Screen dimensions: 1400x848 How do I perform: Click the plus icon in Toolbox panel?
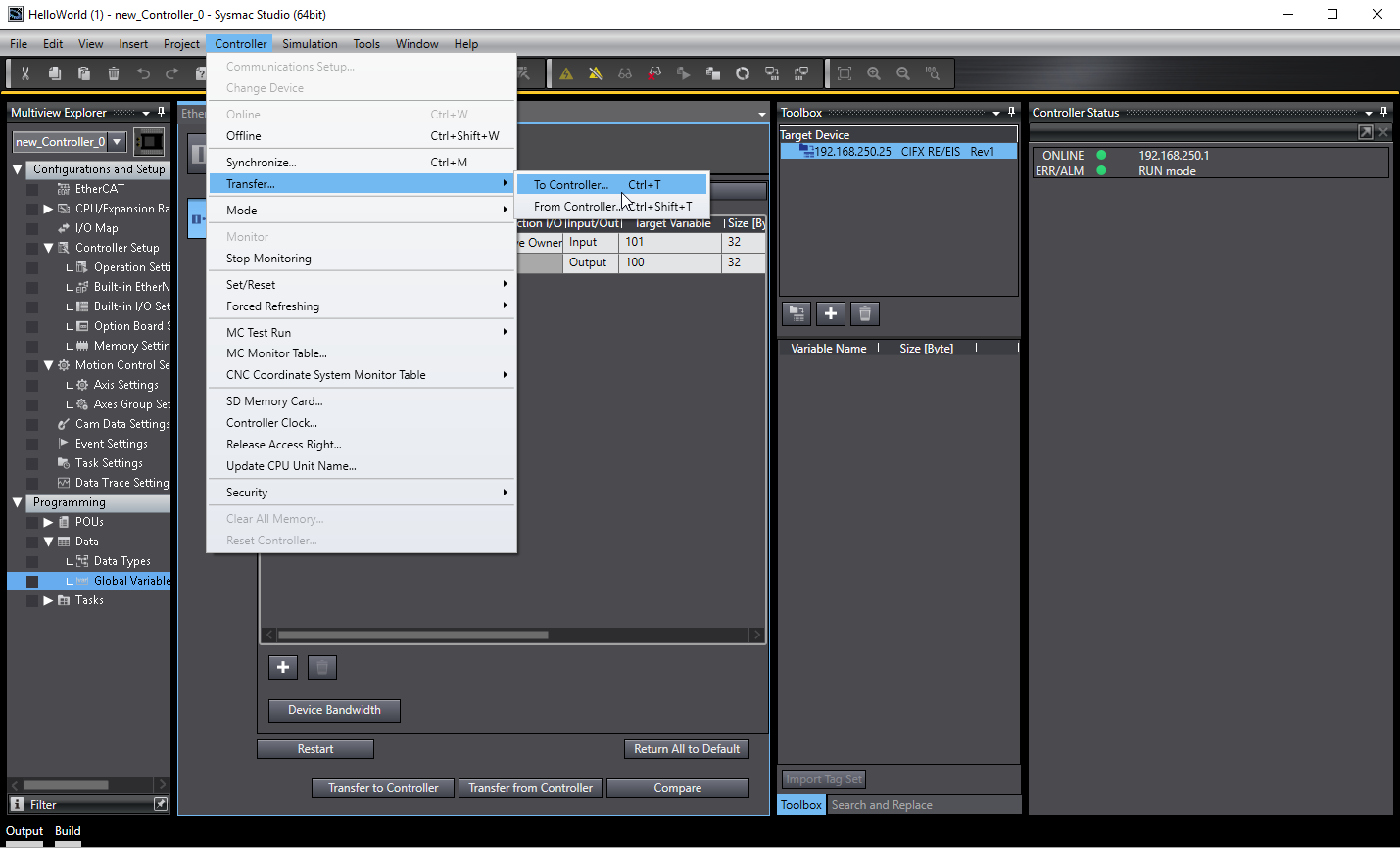(x=831, y=313)
